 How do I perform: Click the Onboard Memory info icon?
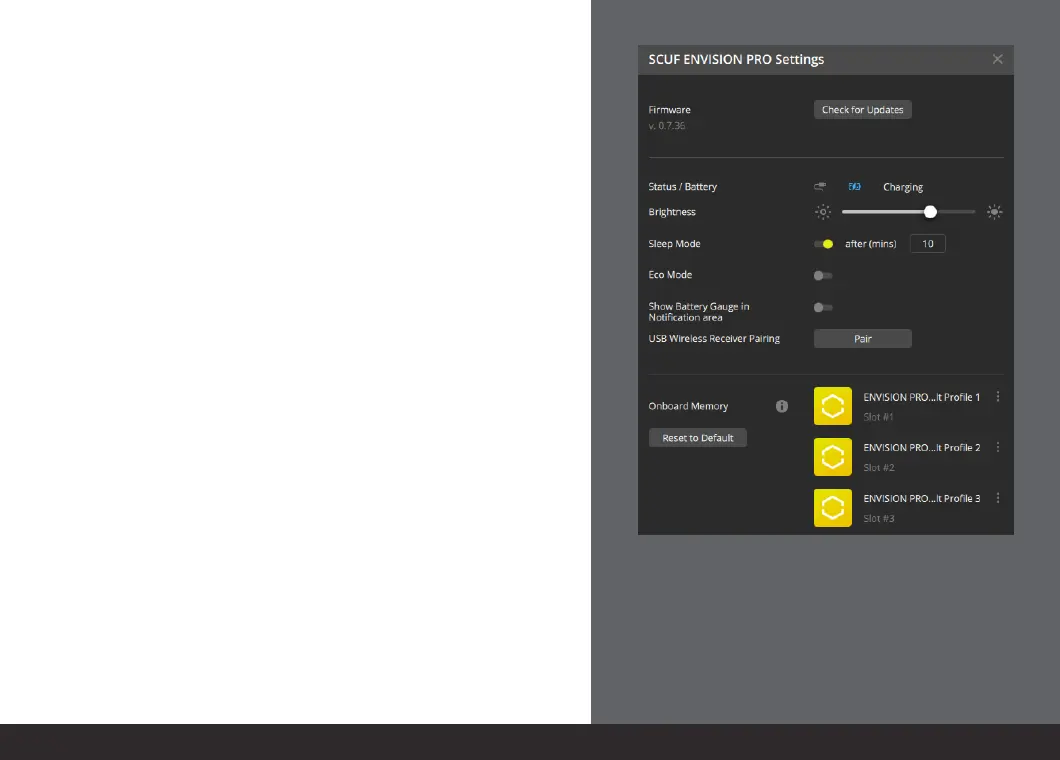(x=781, y=406)
